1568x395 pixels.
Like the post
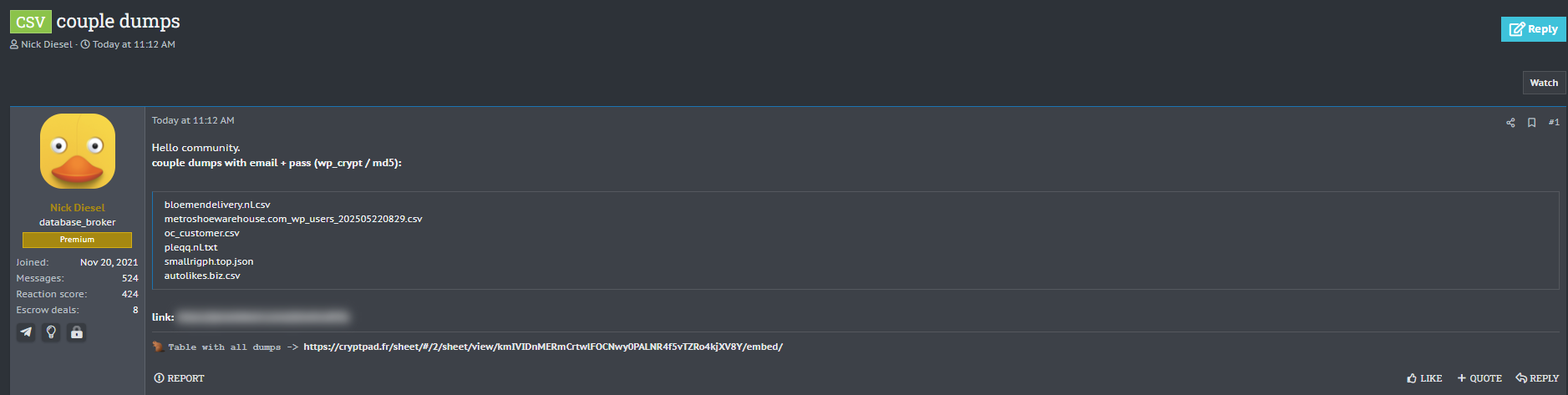tap(1424, 378)
